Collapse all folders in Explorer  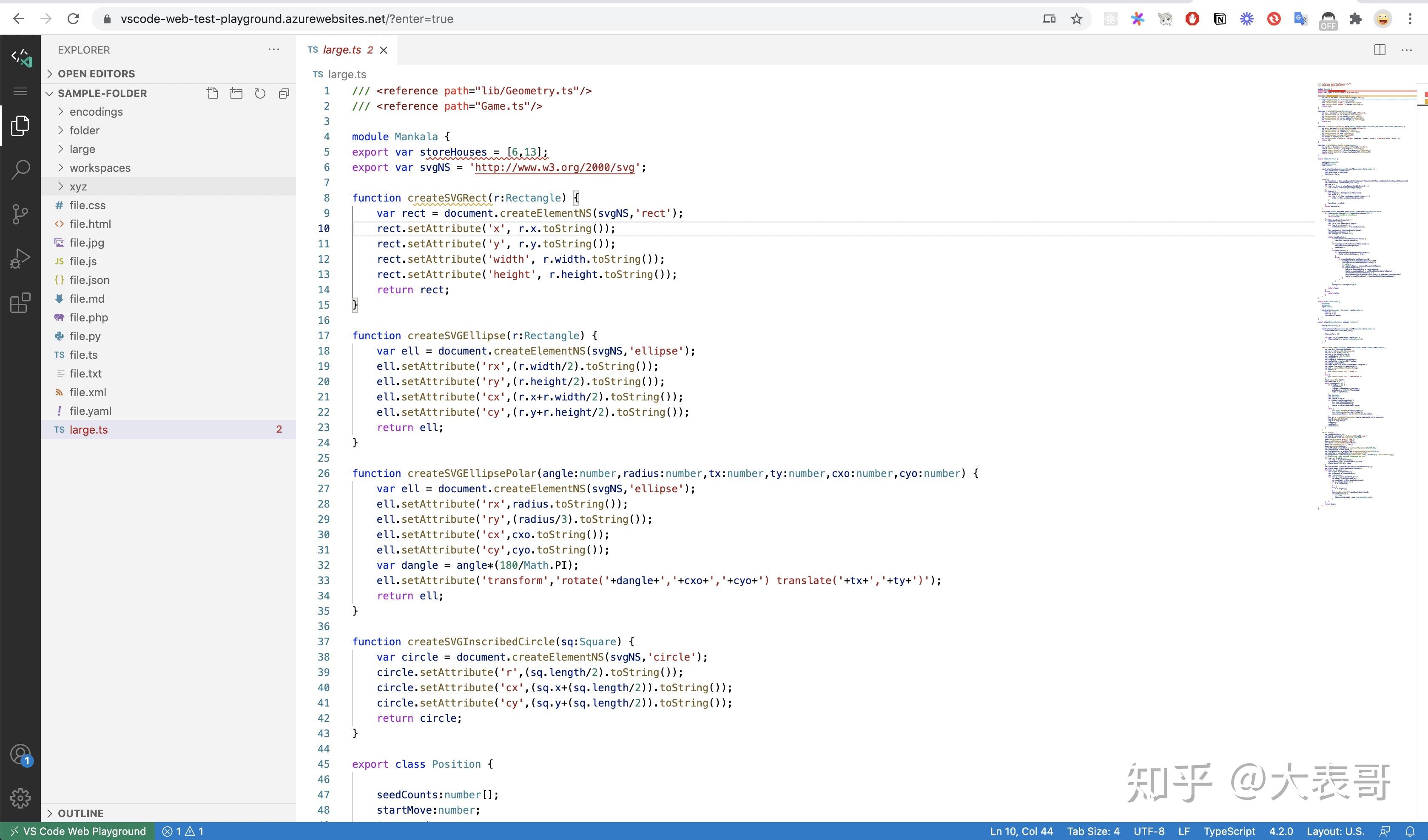pyautogui.click(x=283, y=93)
